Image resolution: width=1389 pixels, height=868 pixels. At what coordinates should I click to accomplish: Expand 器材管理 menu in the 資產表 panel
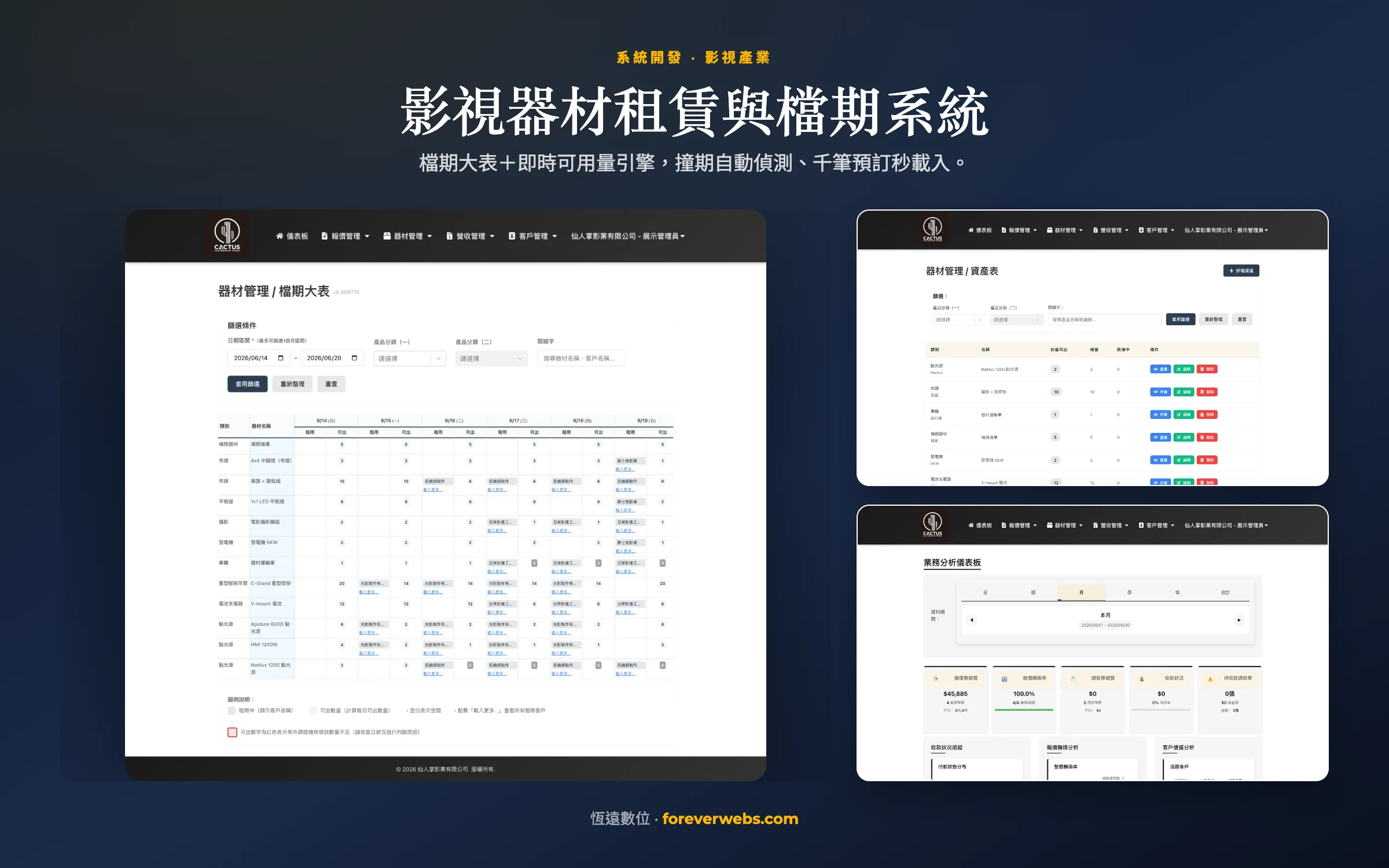1065,230
